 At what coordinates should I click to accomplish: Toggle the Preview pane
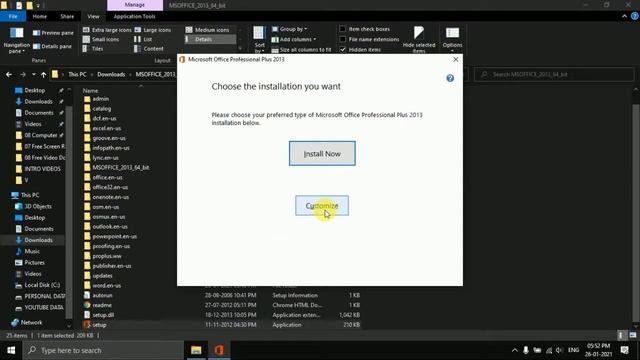pos(53,33)
